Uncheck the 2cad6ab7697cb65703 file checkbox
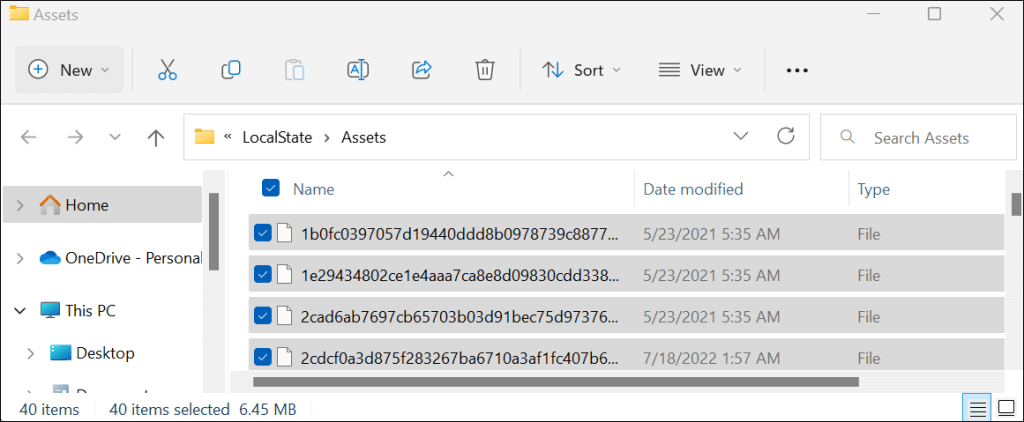The height and width of the screenshot is (422, 1024). (x=263, y=315)
